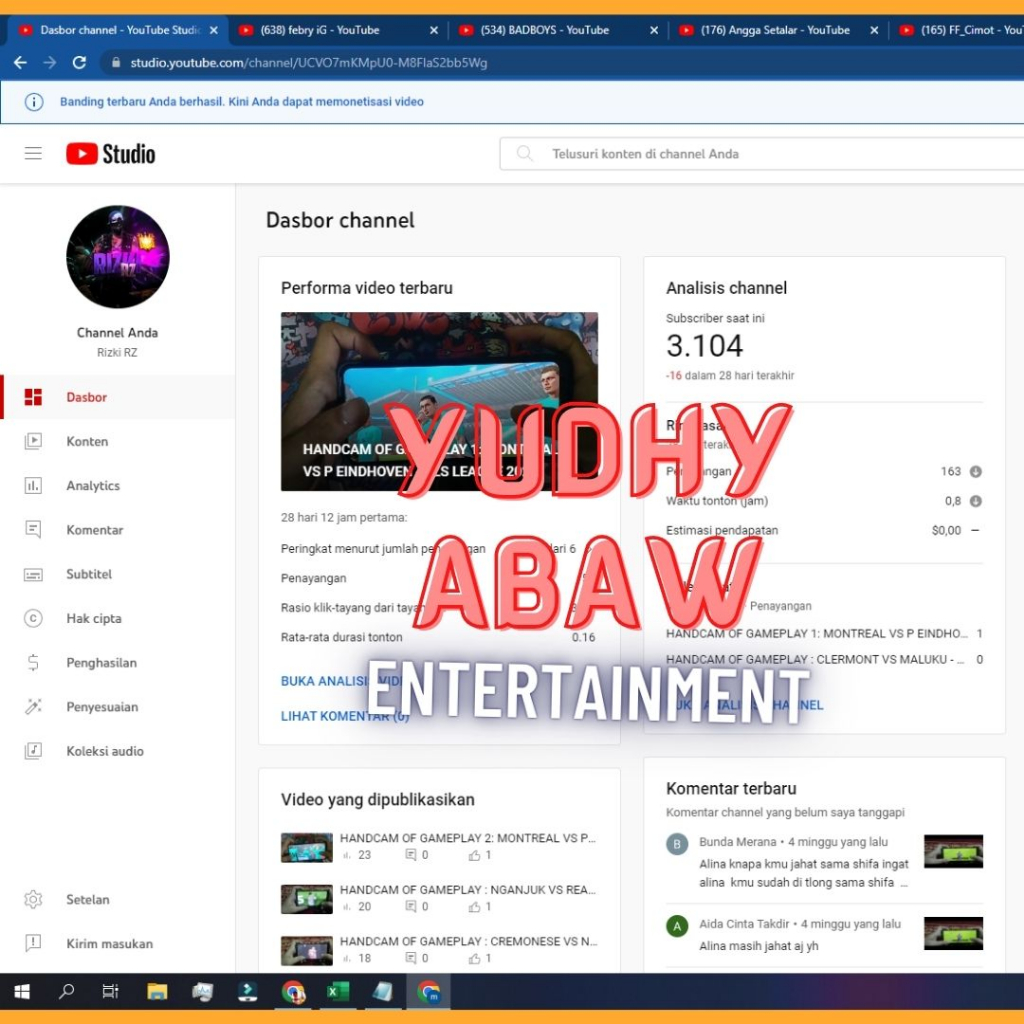Open the Penghasilan monetization page
Viewport: 1024px width, 1024px height.
pyautogui.click(x=101, y=662)
